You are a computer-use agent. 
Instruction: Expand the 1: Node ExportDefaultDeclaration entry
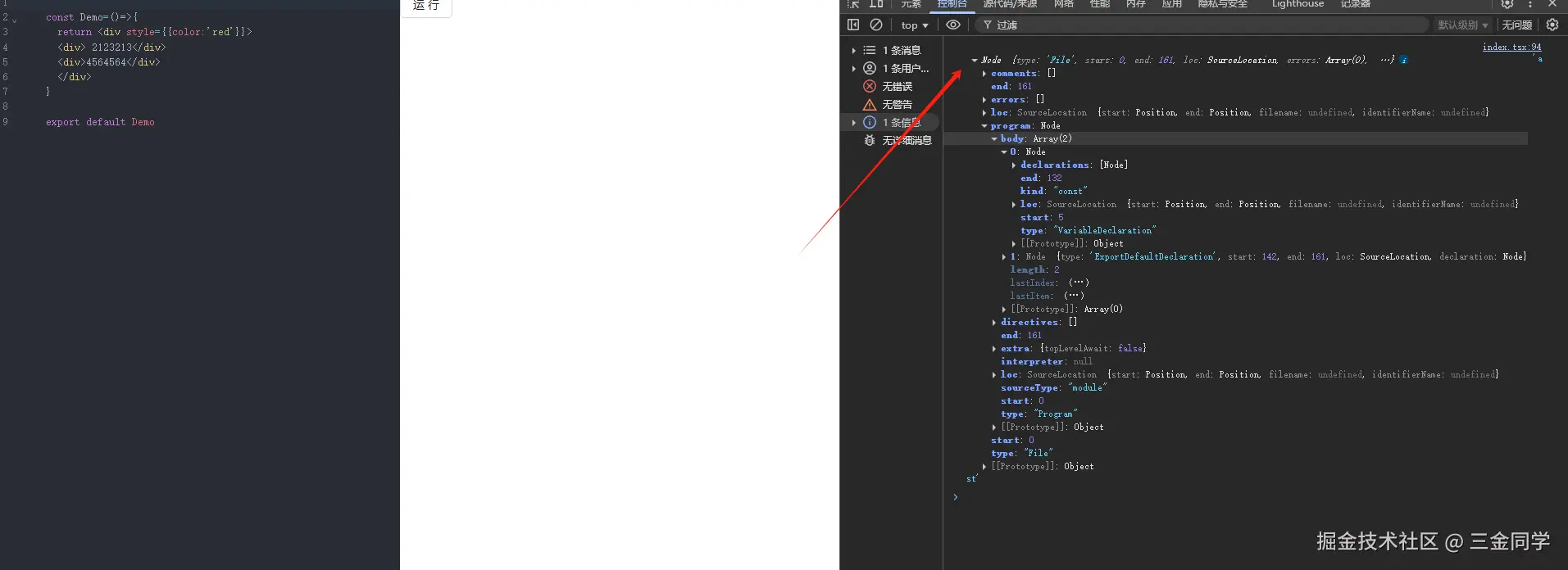[1004, 256]
